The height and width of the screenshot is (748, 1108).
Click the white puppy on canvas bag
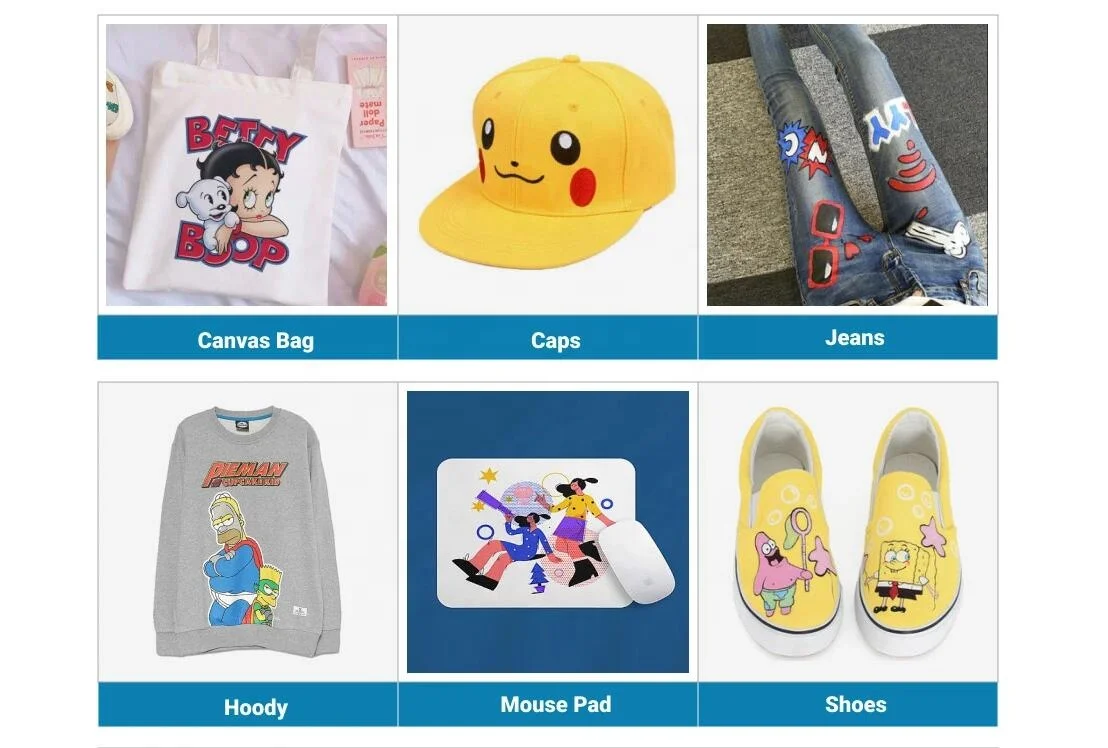(206, 201)
